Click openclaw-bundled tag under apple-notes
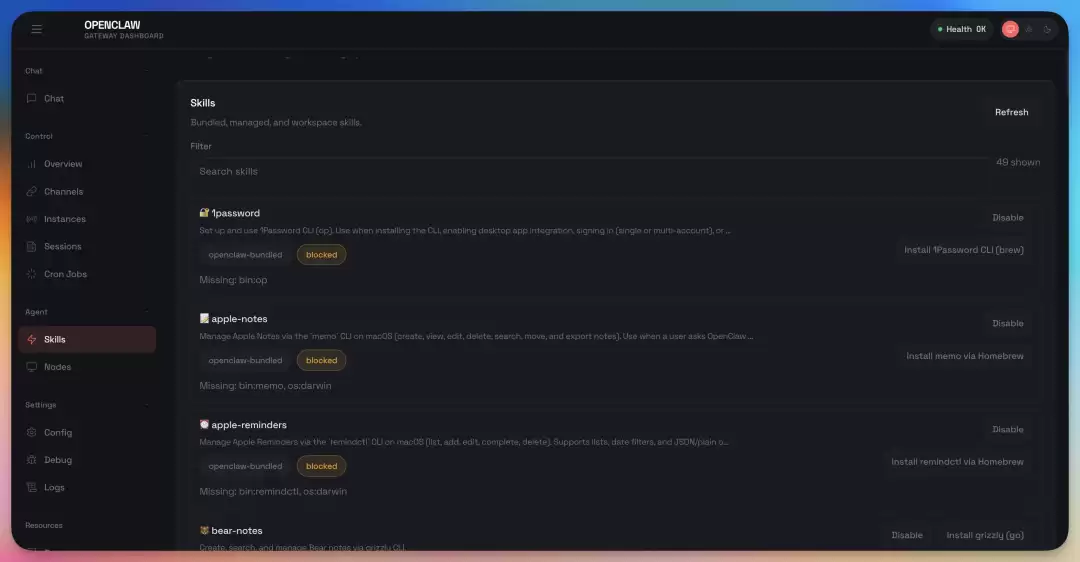Screen dimensions: 1080x562 point(245,360)
